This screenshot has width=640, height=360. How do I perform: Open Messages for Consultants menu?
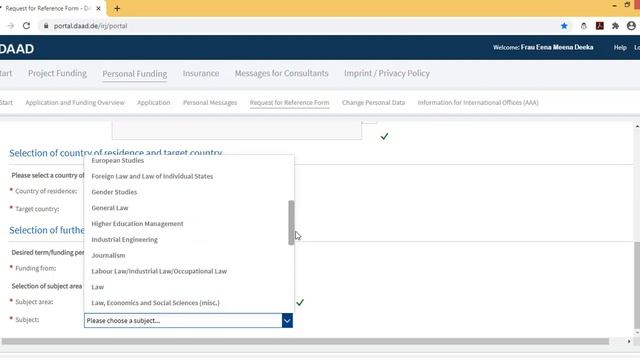[x=281, y=73]
